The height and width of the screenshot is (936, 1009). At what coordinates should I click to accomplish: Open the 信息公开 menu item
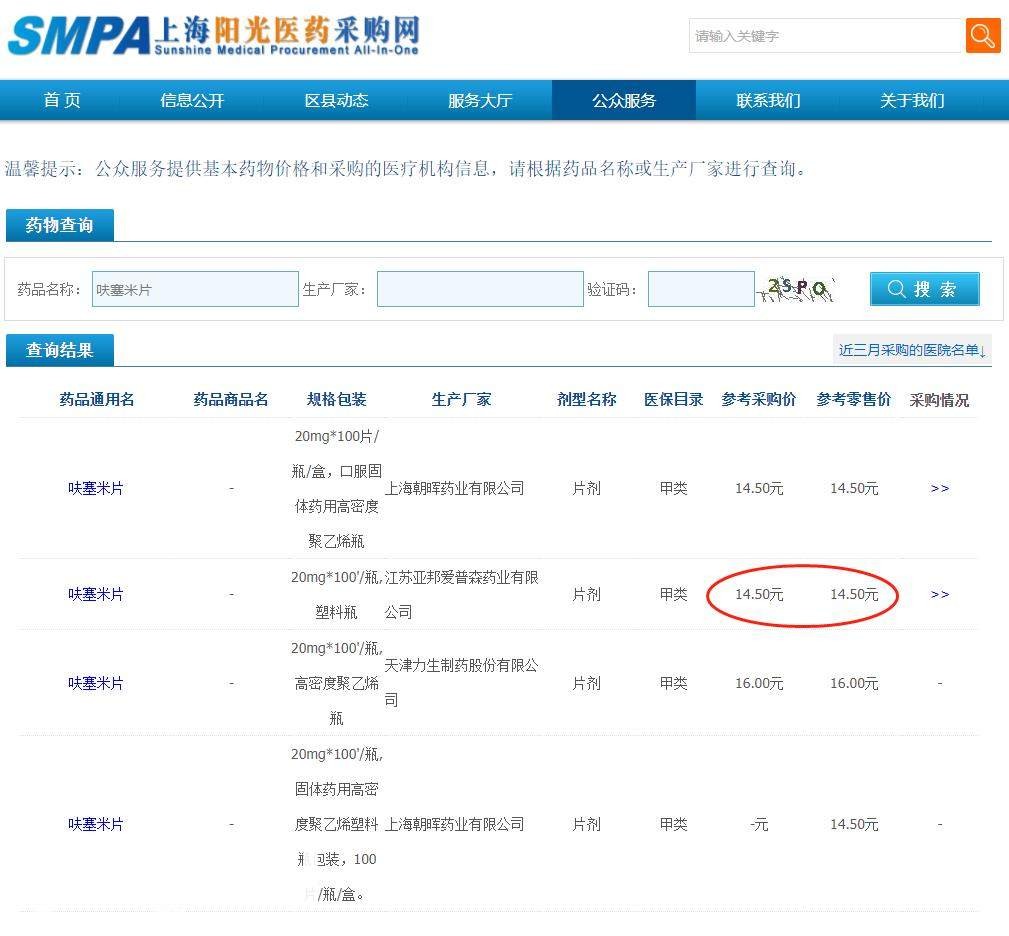pos(192,100)
